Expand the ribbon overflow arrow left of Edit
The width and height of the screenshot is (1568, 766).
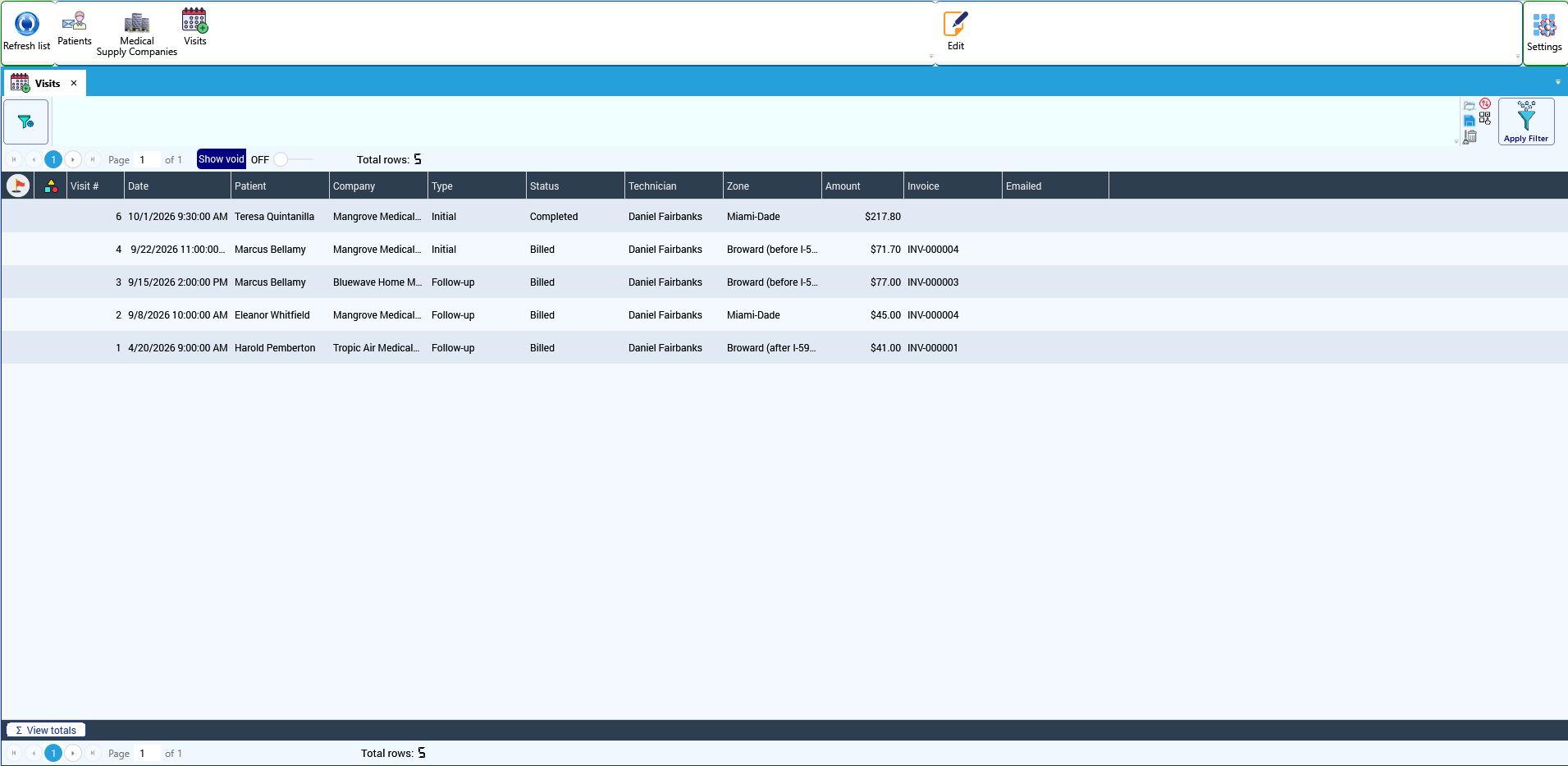pyautogui.click(x=931, y=57)
